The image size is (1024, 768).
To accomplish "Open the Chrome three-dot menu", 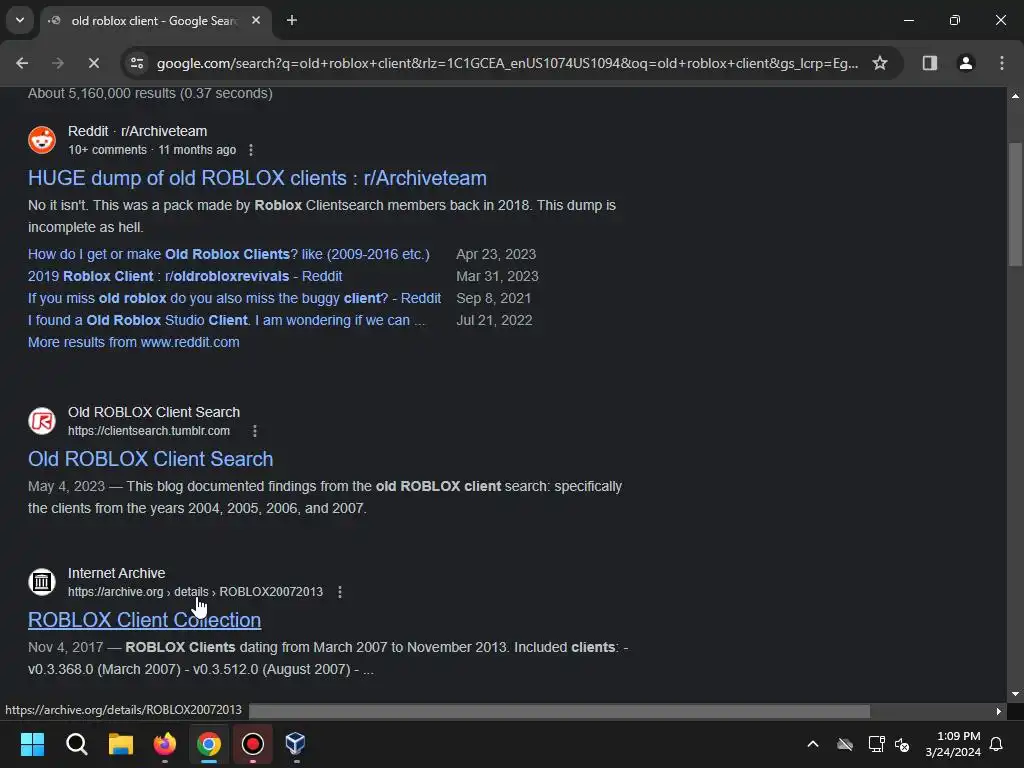I will [x=1001, y=63].
